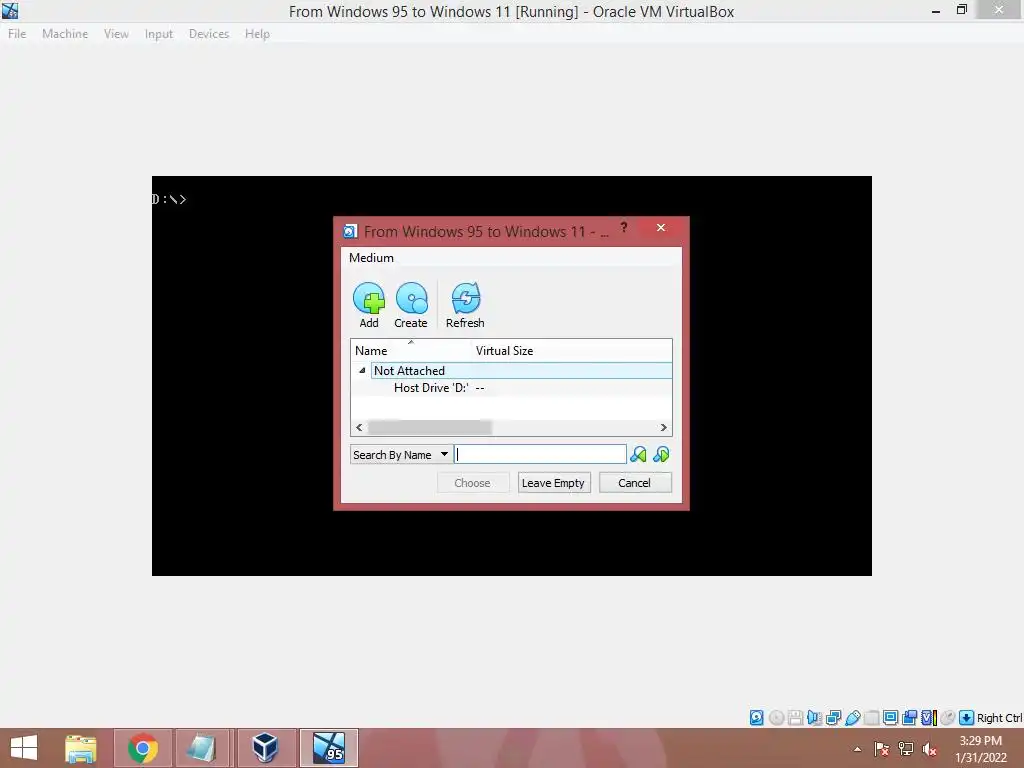Click the optical disk status bar icon
Image resolution: width=1024 pixels, height=768 pixels.
point(776,718)
